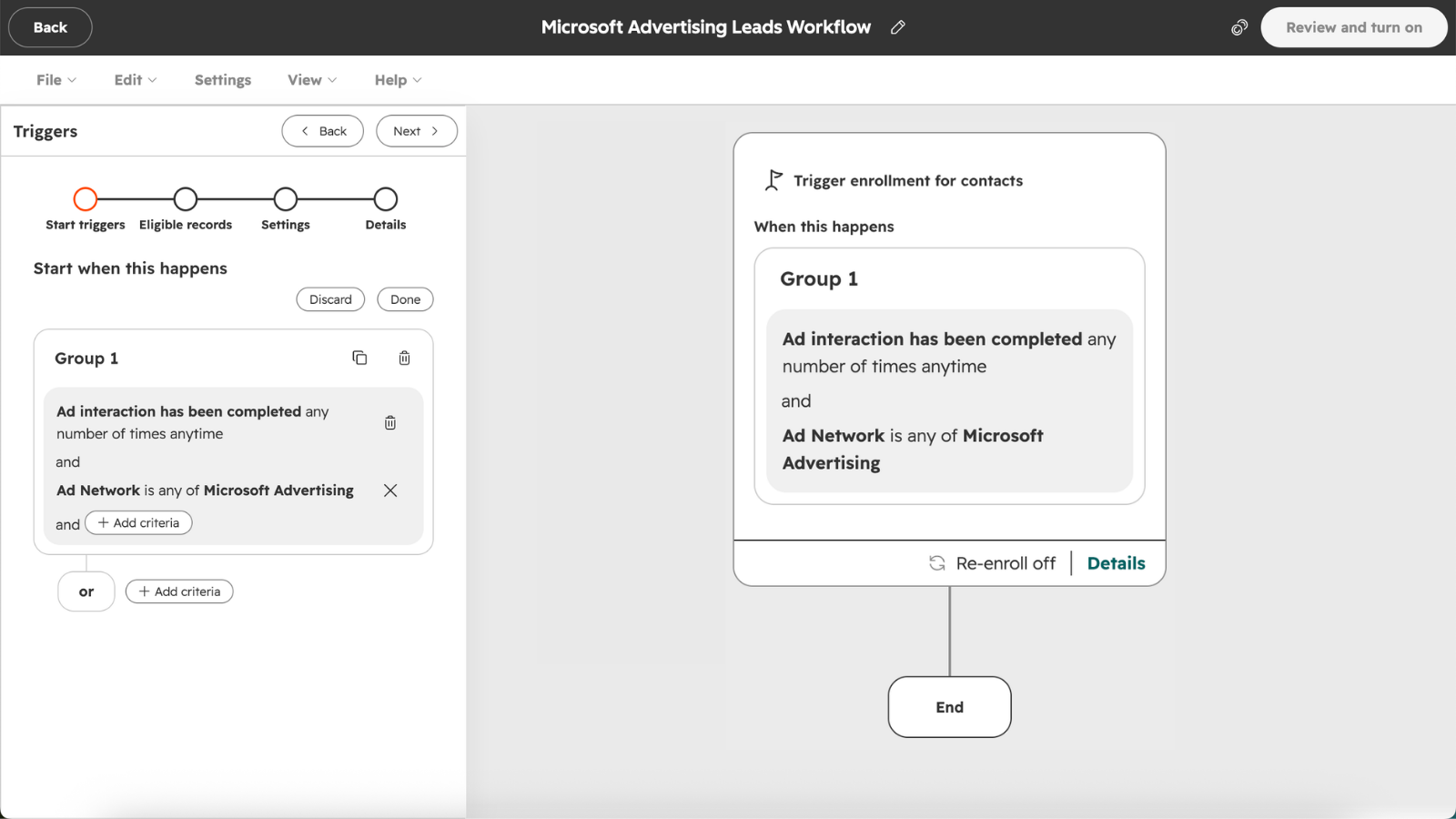This screenshot has width=1456, height=819.
Task: Select the End node on canvas
Action: (x=949, y=707)
